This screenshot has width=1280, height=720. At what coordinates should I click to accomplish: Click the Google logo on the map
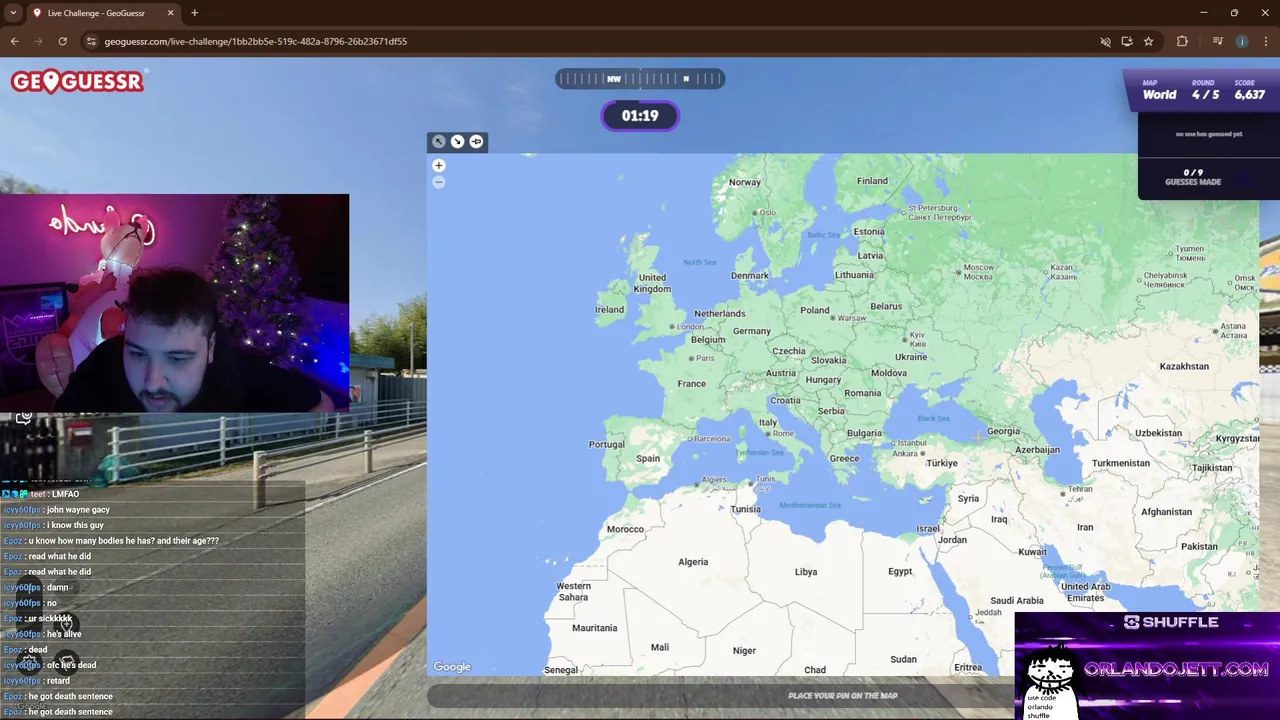[452, 667]
